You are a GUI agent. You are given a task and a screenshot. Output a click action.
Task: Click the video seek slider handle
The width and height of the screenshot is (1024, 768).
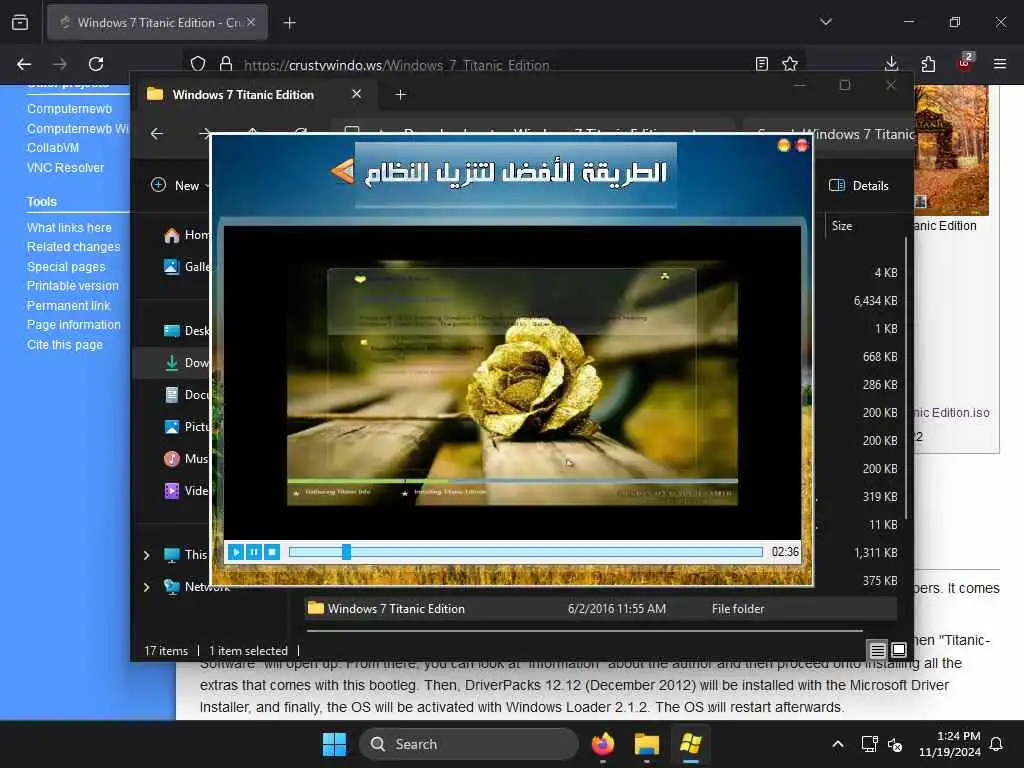[x=346, y=552]
